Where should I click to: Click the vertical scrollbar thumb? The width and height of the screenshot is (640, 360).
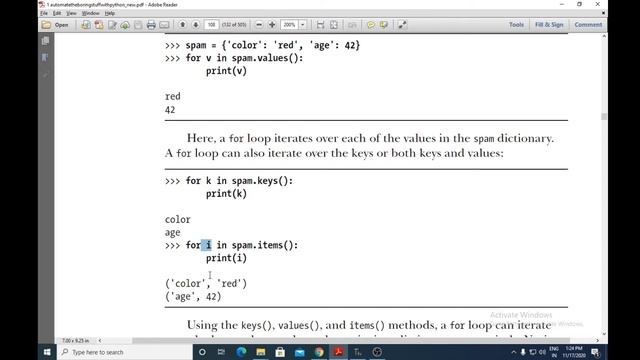pos(604,116)
